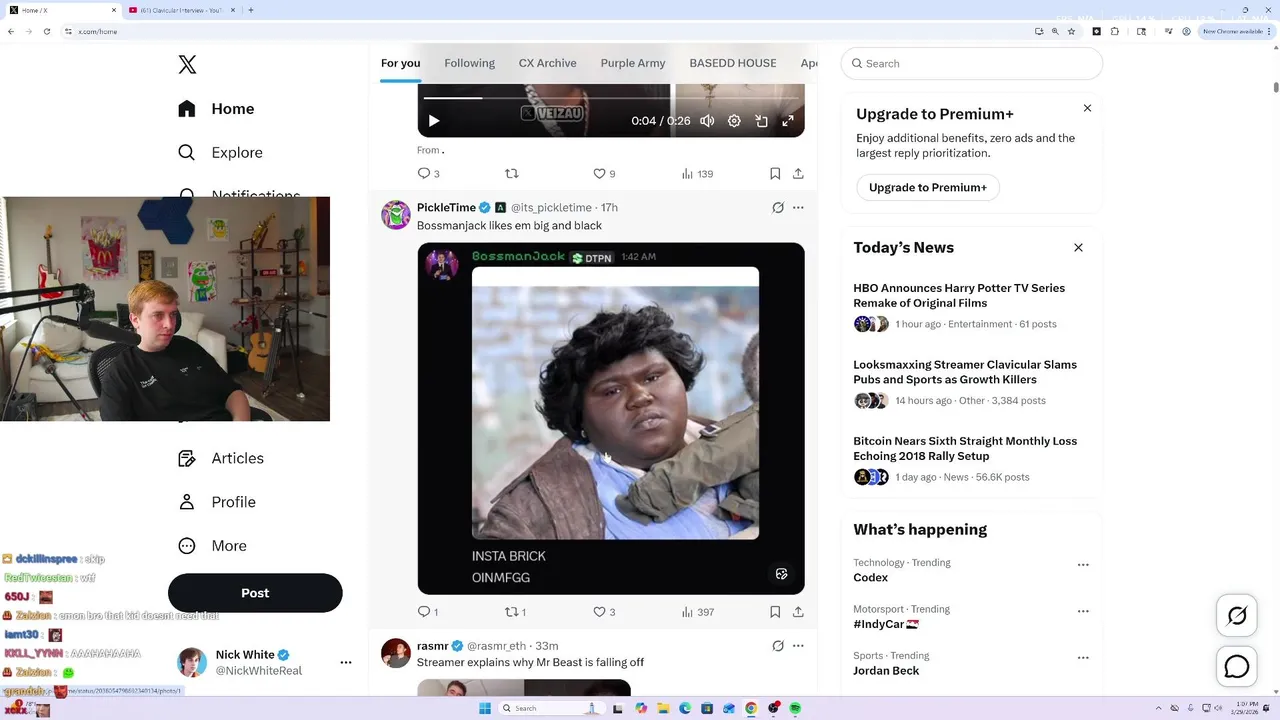Click the edit-image icon on PickleTime photo

[x=781, y=574]
